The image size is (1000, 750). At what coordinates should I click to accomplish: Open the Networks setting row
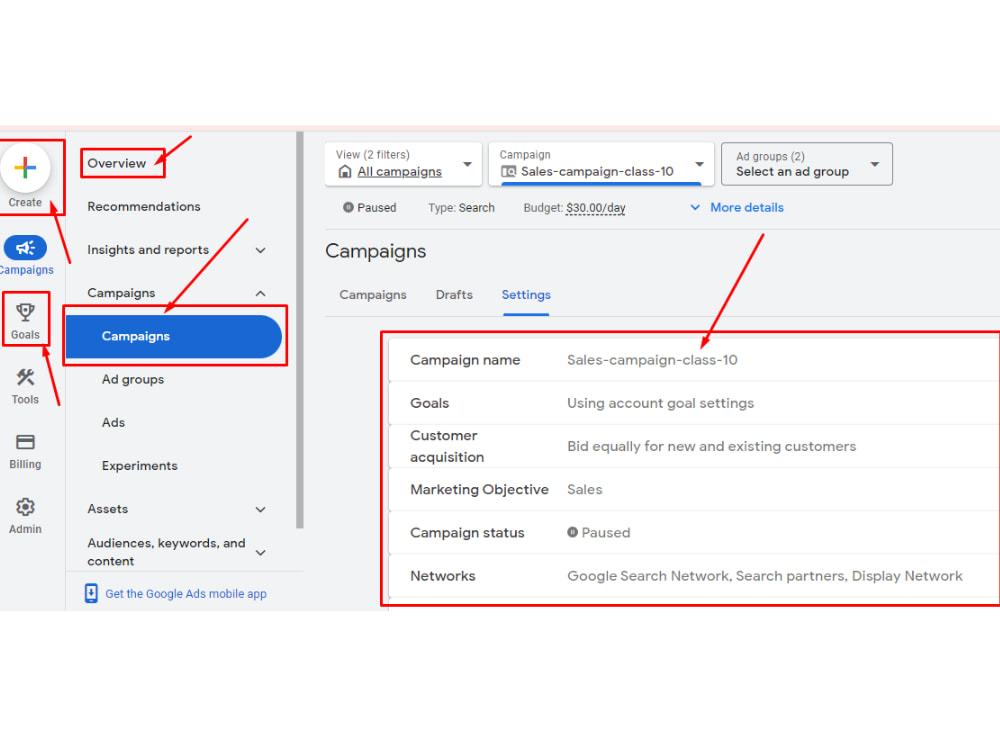pos(694,576)
